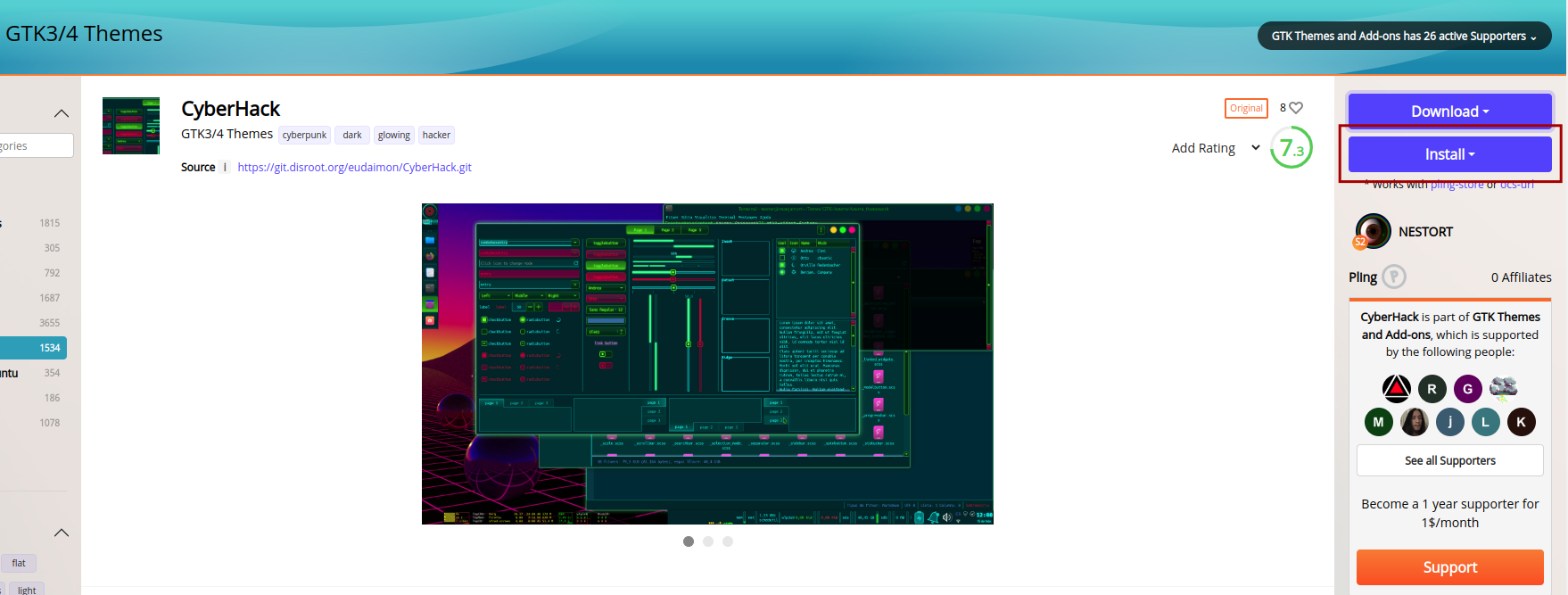Expand the 26 active Supporters dropdown
Viewport: 1568px width, 595px height.
pos(1405,37)
